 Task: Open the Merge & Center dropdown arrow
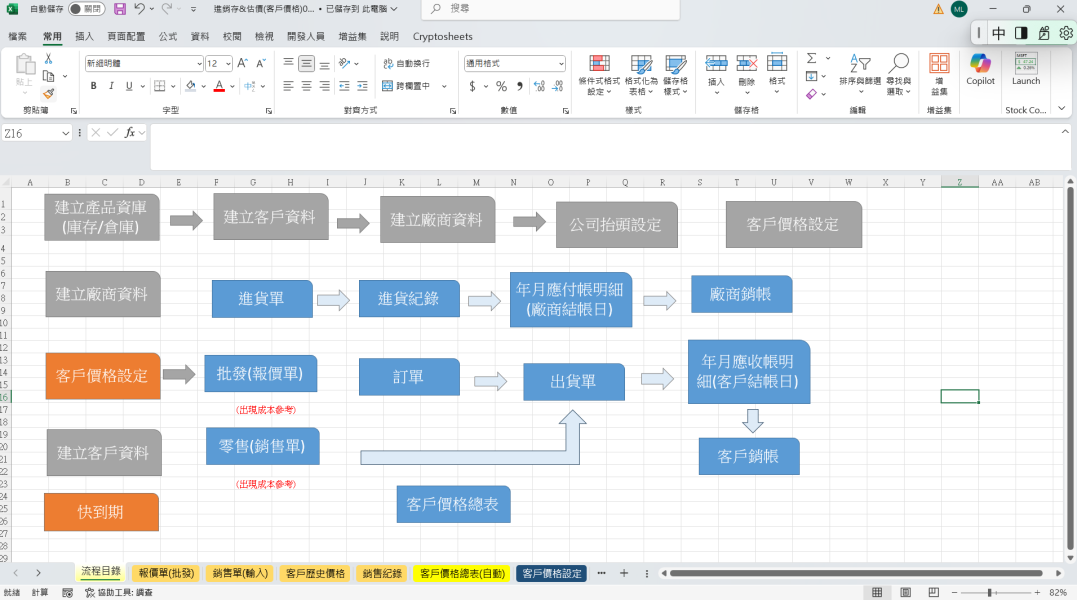[444, 86]
